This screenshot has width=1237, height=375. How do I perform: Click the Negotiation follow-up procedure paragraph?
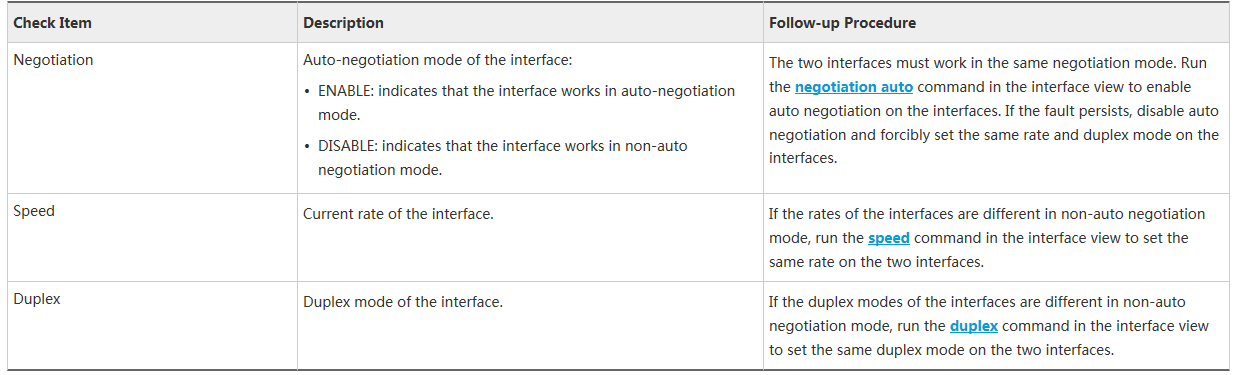tap(994, 110)
